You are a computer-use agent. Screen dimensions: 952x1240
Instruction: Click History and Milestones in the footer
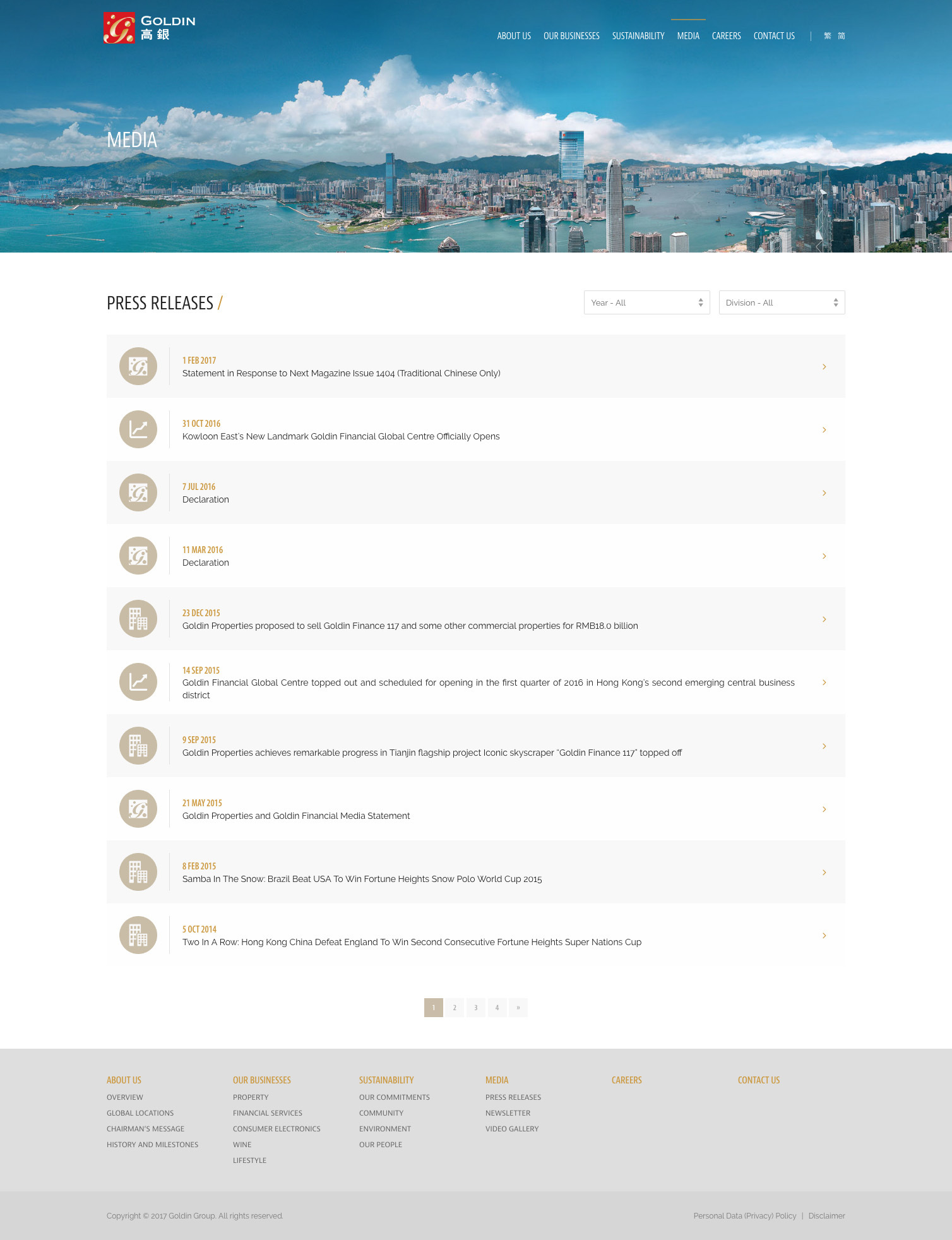(153, 1145)
